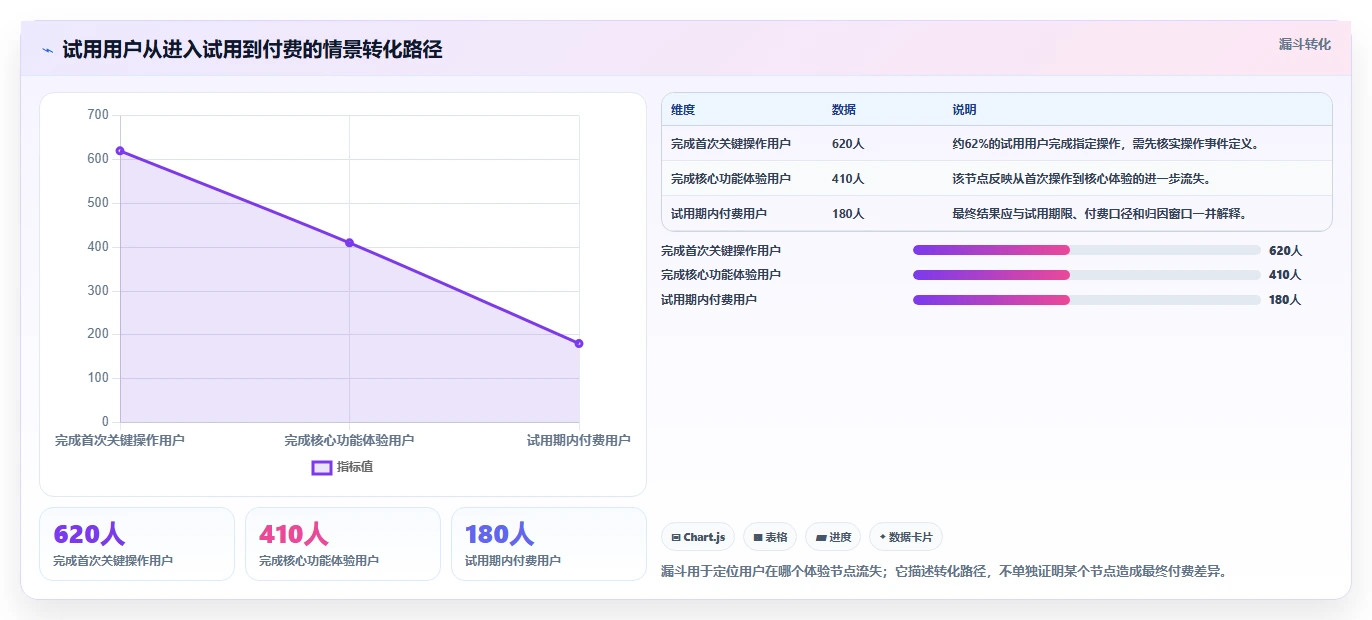
Task: Click the Chart.js chip
Action: [x=698, y=537]
